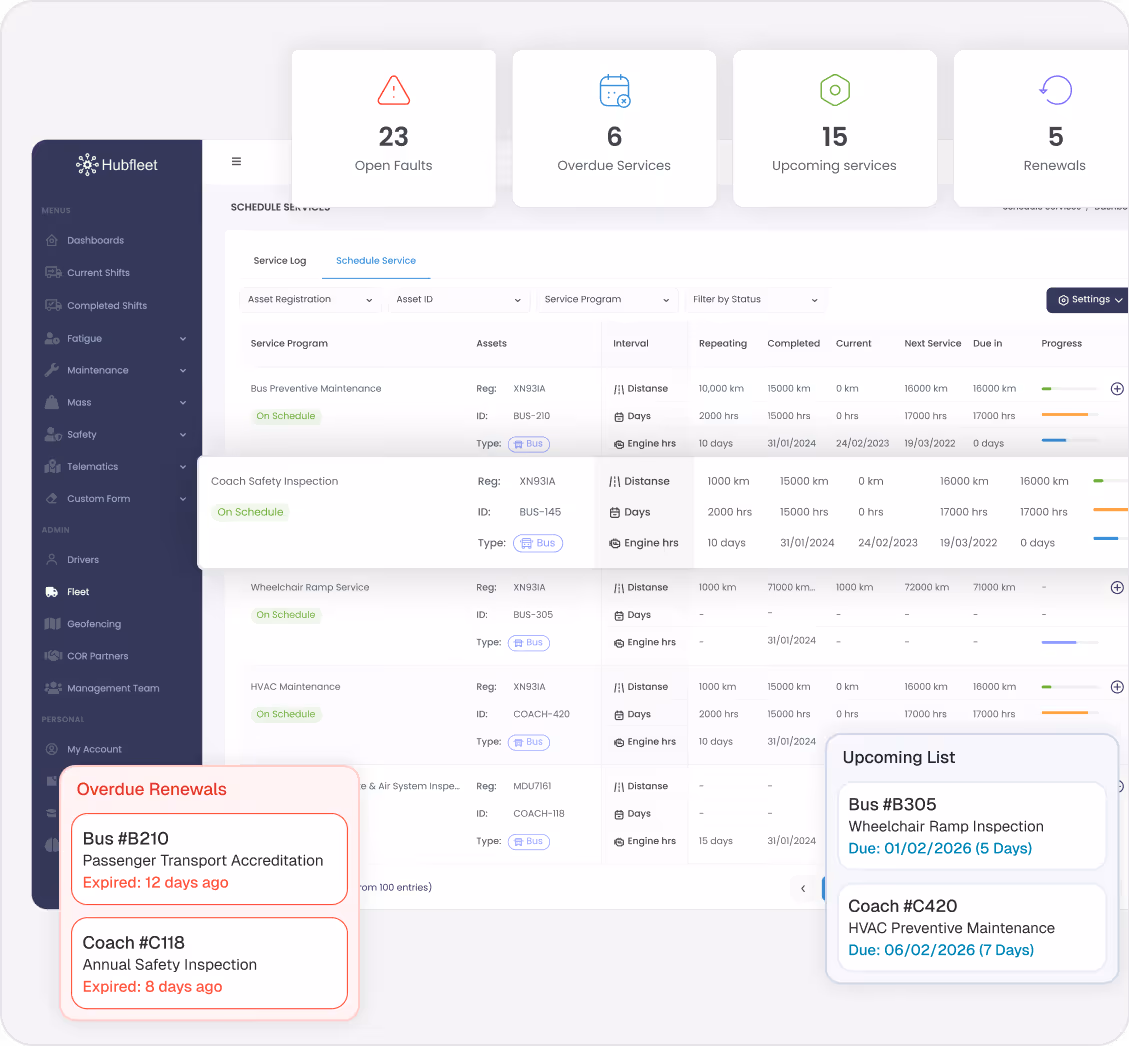This screenshot has height=1046, width=1129.
Task: Open the Settings button dropdown
Action: [x=1089, y=299]
